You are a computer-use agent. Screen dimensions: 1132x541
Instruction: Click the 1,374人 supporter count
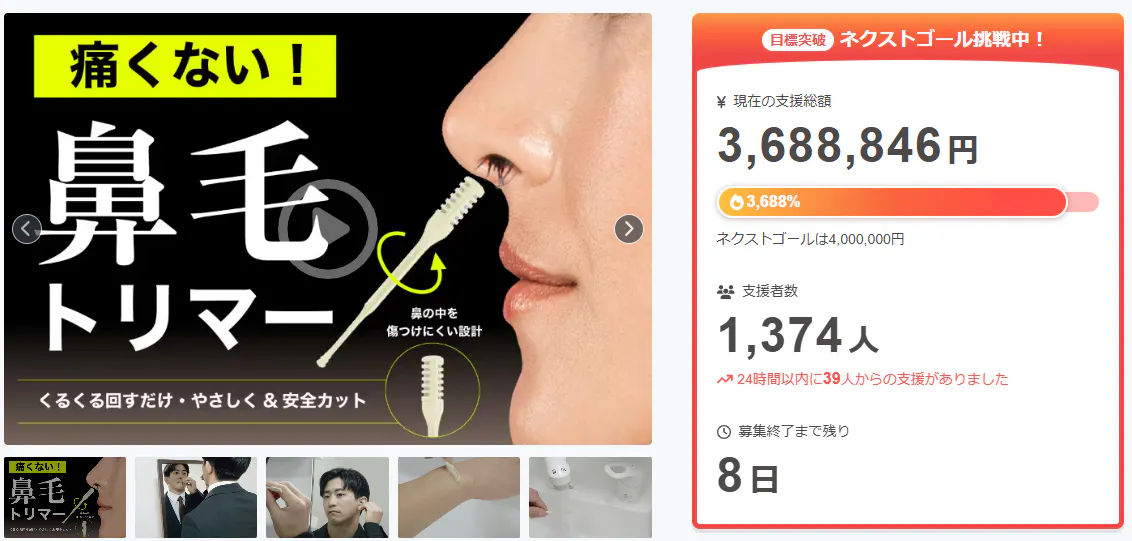tap(797, 336)
